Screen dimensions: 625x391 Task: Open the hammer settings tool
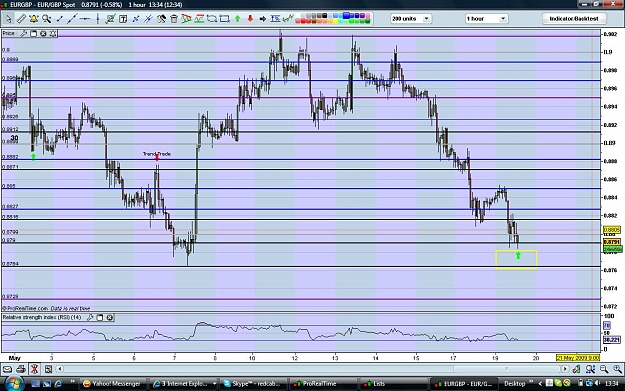[161, 19]
